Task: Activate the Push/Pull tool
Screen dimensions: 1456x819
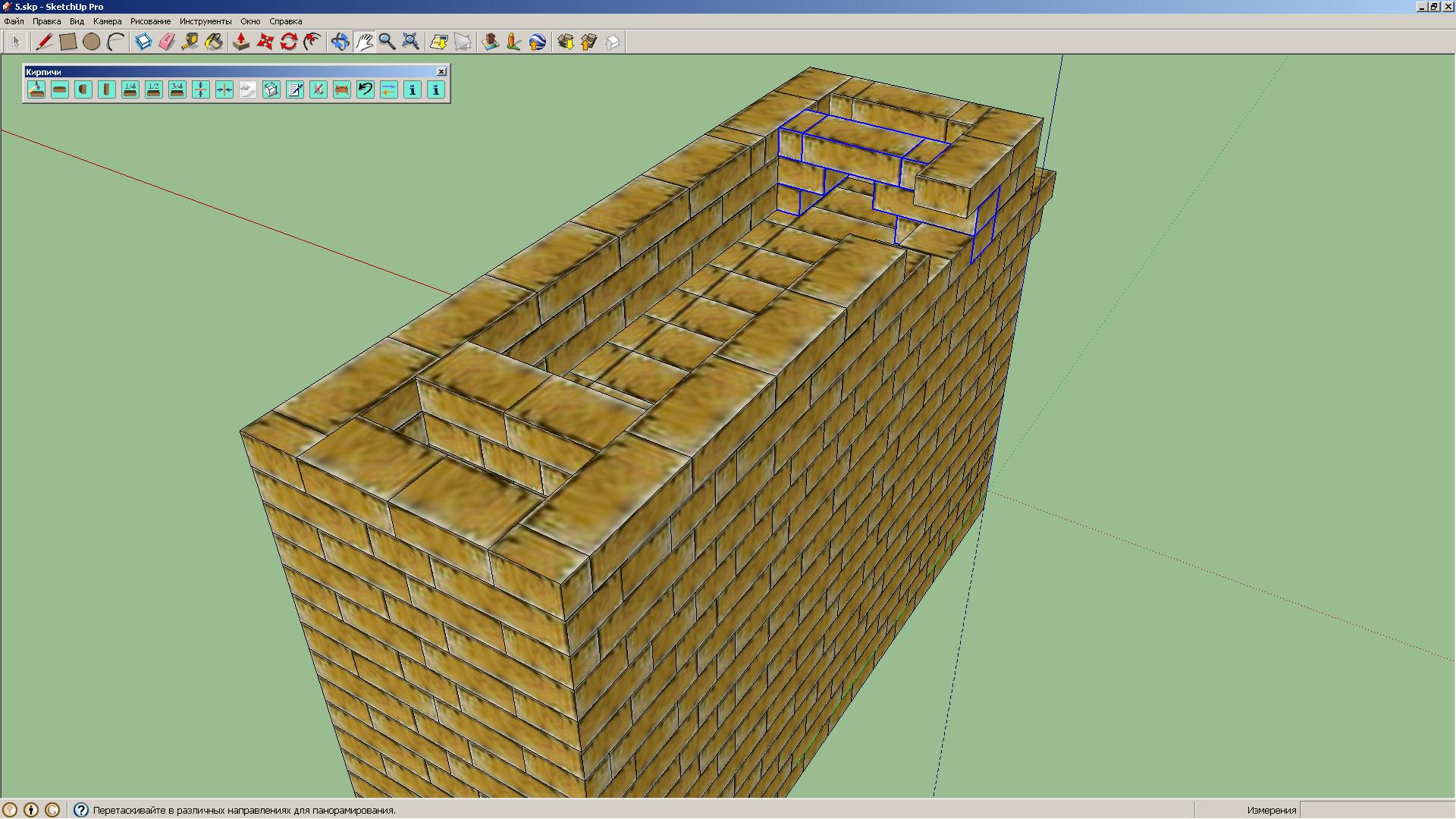Action: coord(241,42)
